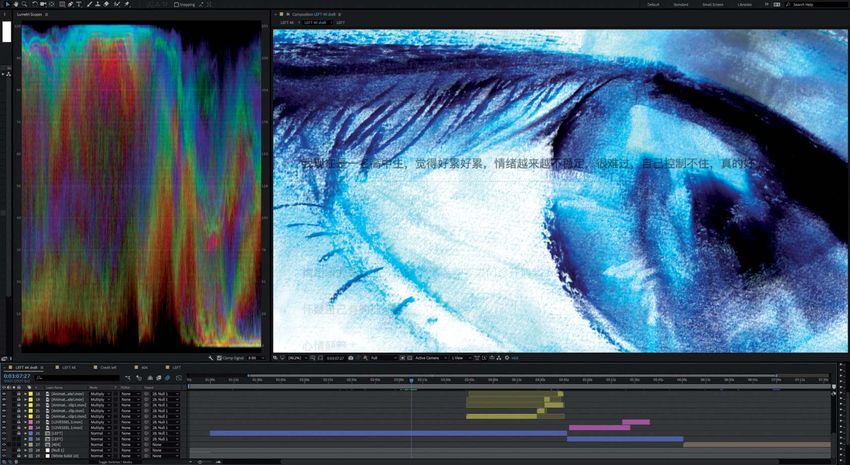Viewport: 850px width, 465px height.
Task: Select the Eraser tool
Action: [106, 4]
